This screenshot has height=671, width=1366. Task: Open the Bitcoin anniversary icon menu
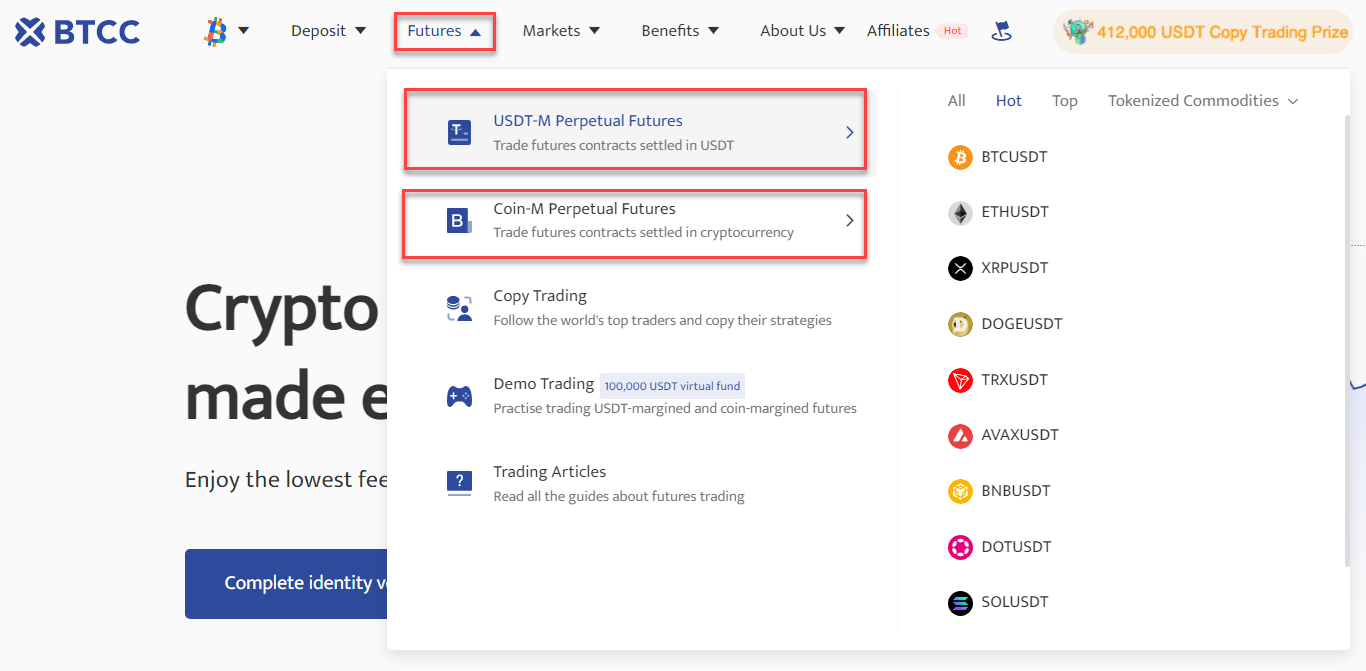(x=226, y=31)
